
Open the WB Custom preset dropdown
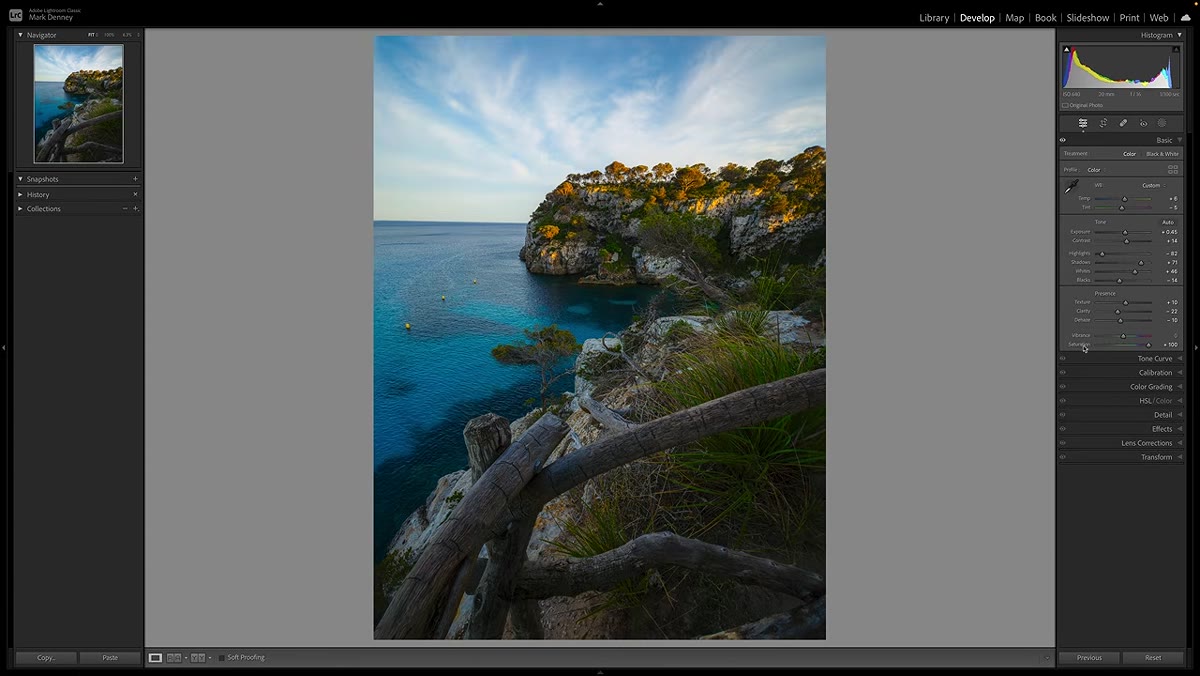coord(1154,185)
